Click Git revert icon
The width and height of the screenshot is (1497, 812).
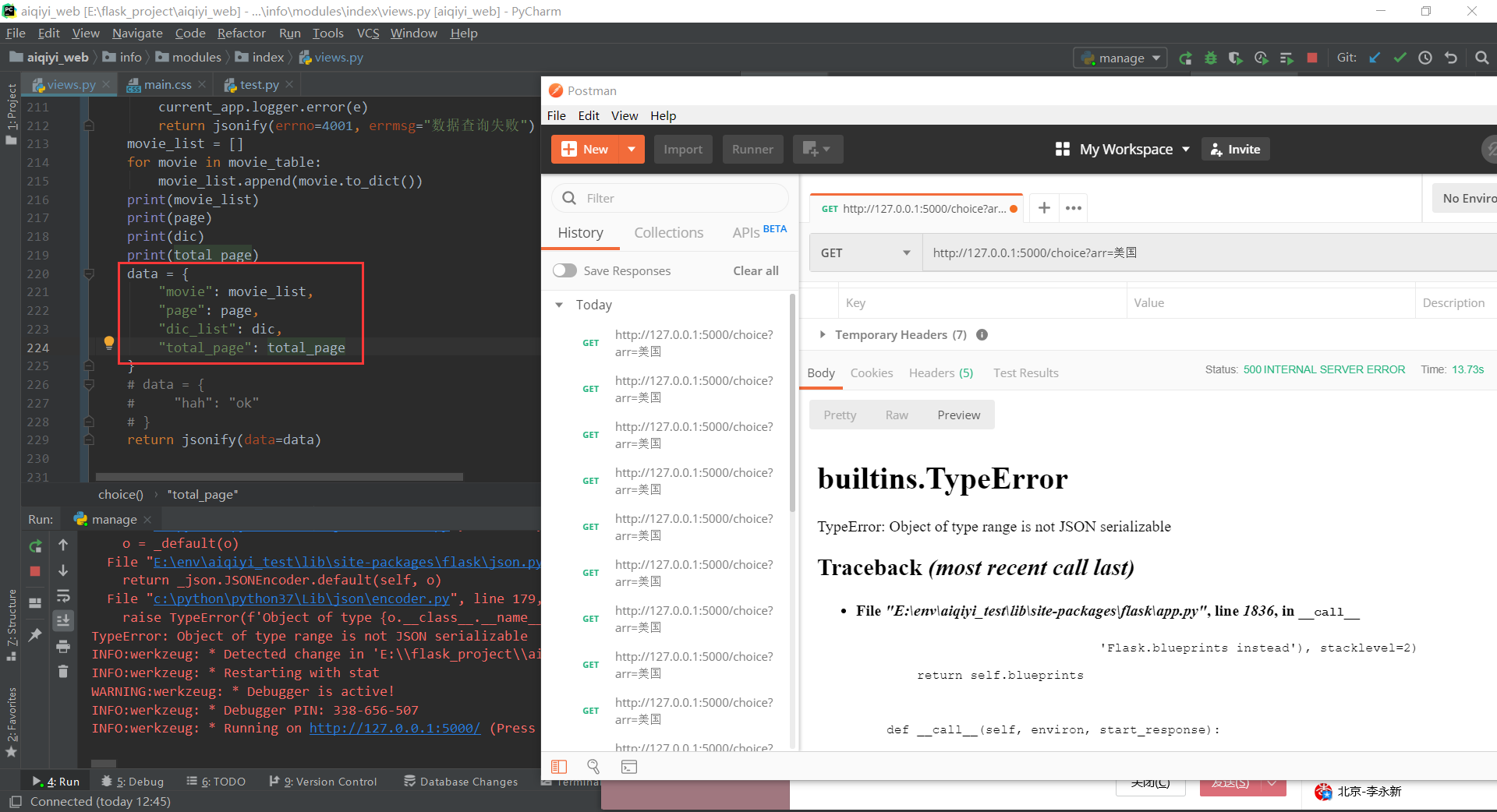(1451, 58)
